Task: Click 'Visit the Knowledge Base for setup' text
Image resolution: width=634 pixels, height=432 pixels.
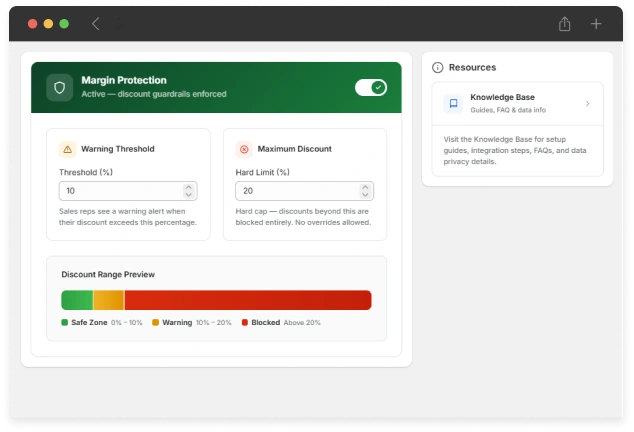Action: 515,150
